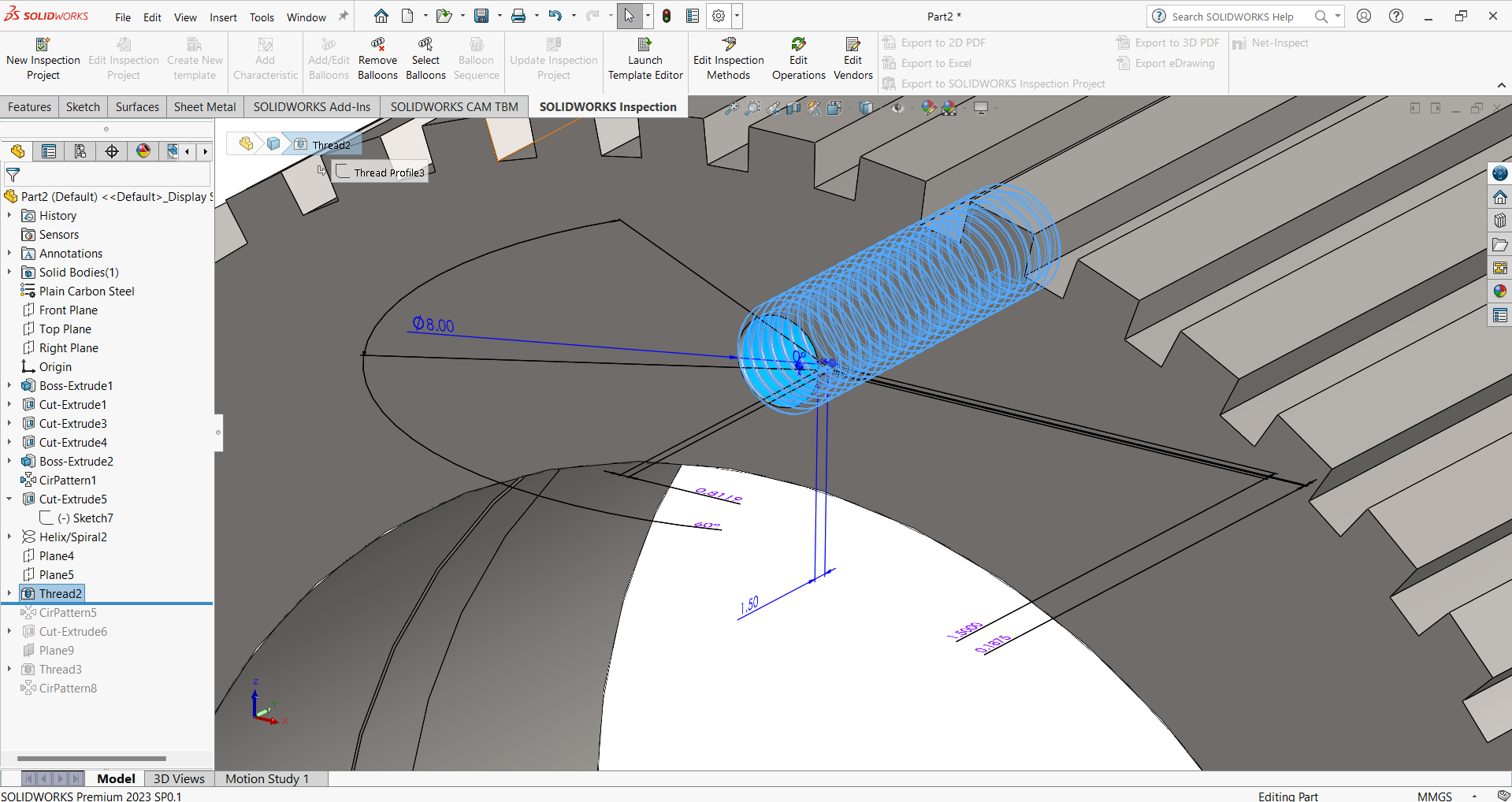Image resolution: width=1512 pixels, height=802 pixels.
Task: Expand the Boss-Extrude1 feature node
Action: click(x=9, y=386)
